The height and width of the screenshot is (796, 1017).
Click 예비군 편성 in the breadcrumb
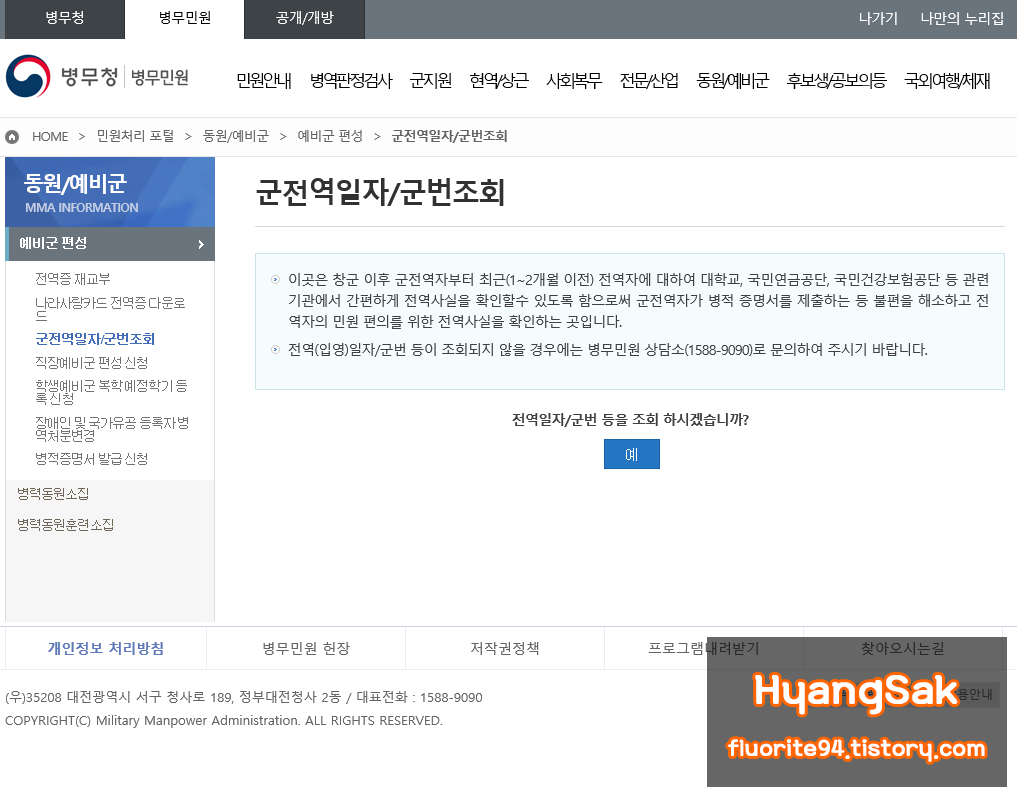(330, 136)
